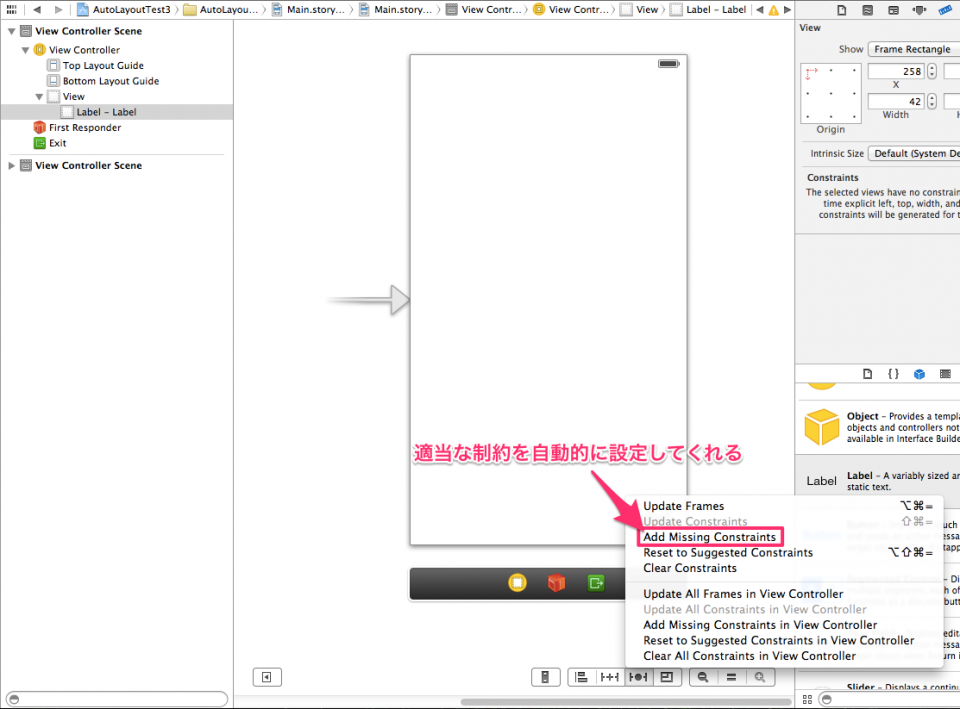Select Label item in object library
The image size is (960, 709).
coord(879,481)
